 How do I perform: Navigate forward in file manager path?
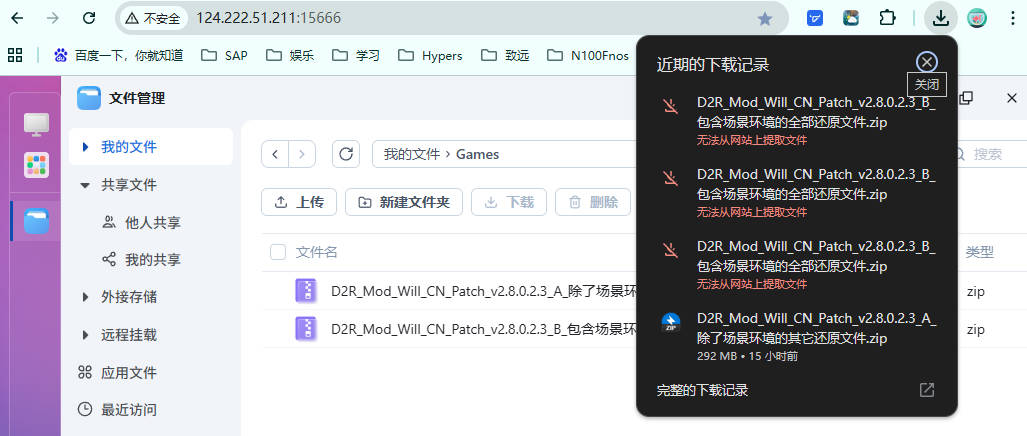[x=302, y=154]
